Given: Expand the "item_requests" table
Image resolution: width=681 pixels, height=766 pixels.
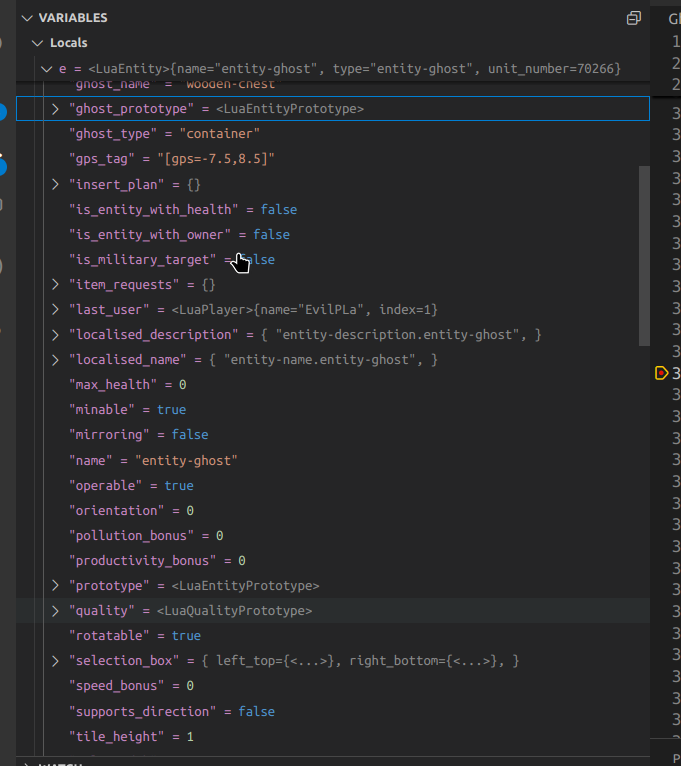Looking at the screenshot, I should point(55,284).
